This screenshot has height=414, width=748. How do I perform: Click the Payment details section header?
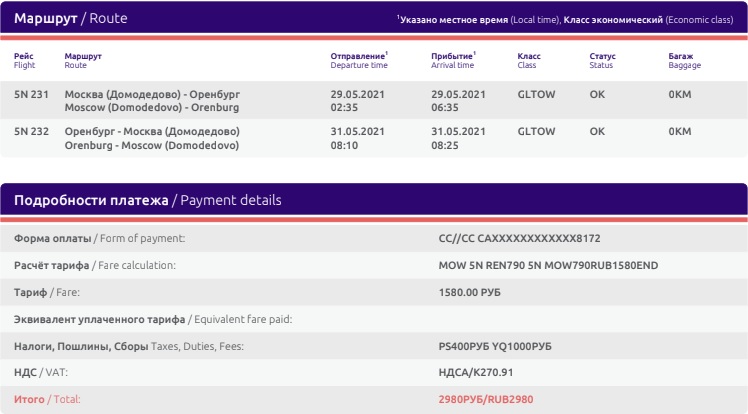[x=147, y=200]
